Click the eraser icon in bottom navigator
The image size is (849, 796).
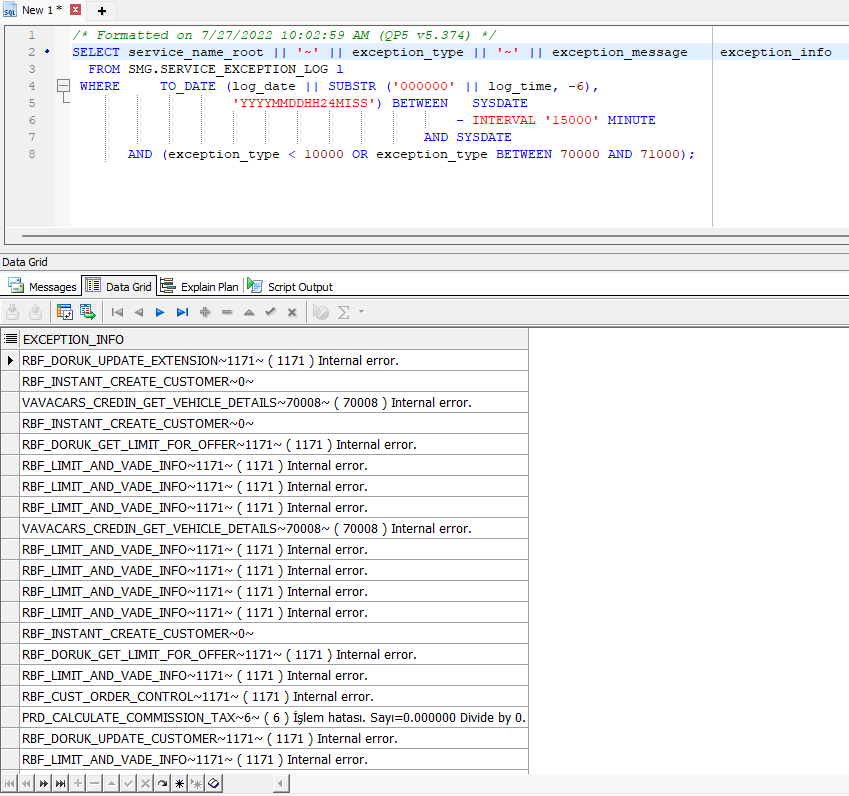(x=214, y=783)
